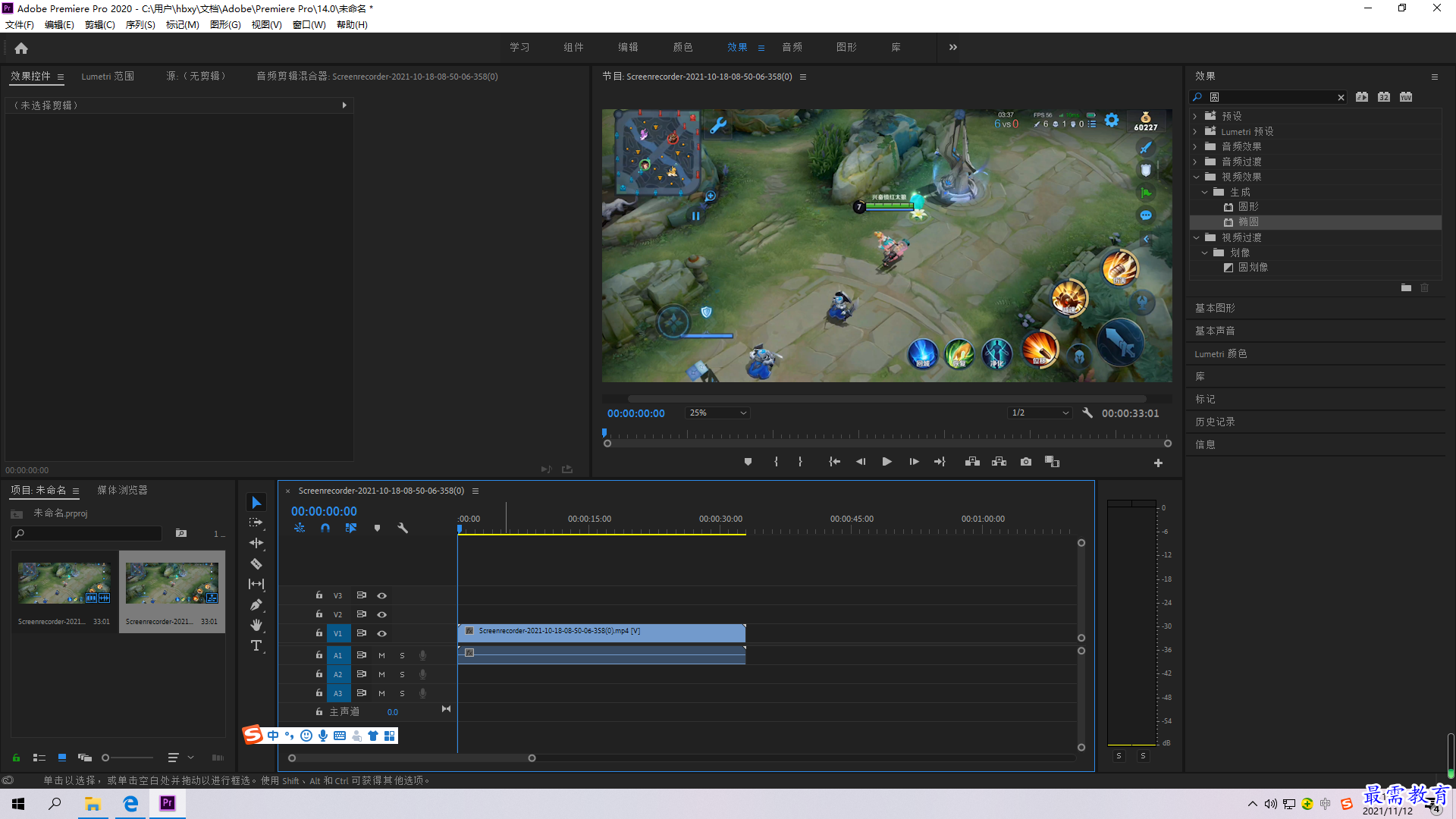Click the Extract button
This screenshot has width=1456, height=819.
coord(999,462)
